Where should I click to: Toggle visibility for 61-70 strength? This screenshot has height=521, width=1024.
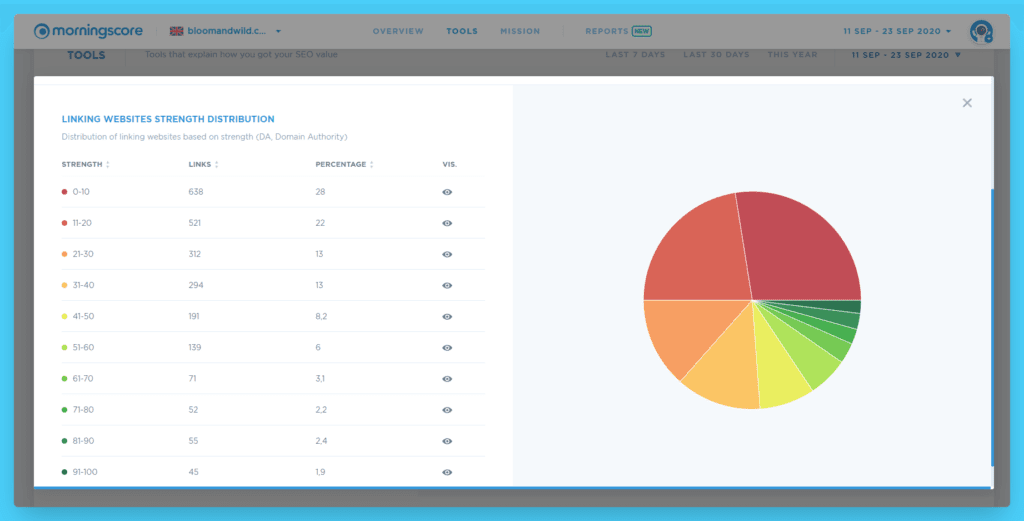coord(447,379)
